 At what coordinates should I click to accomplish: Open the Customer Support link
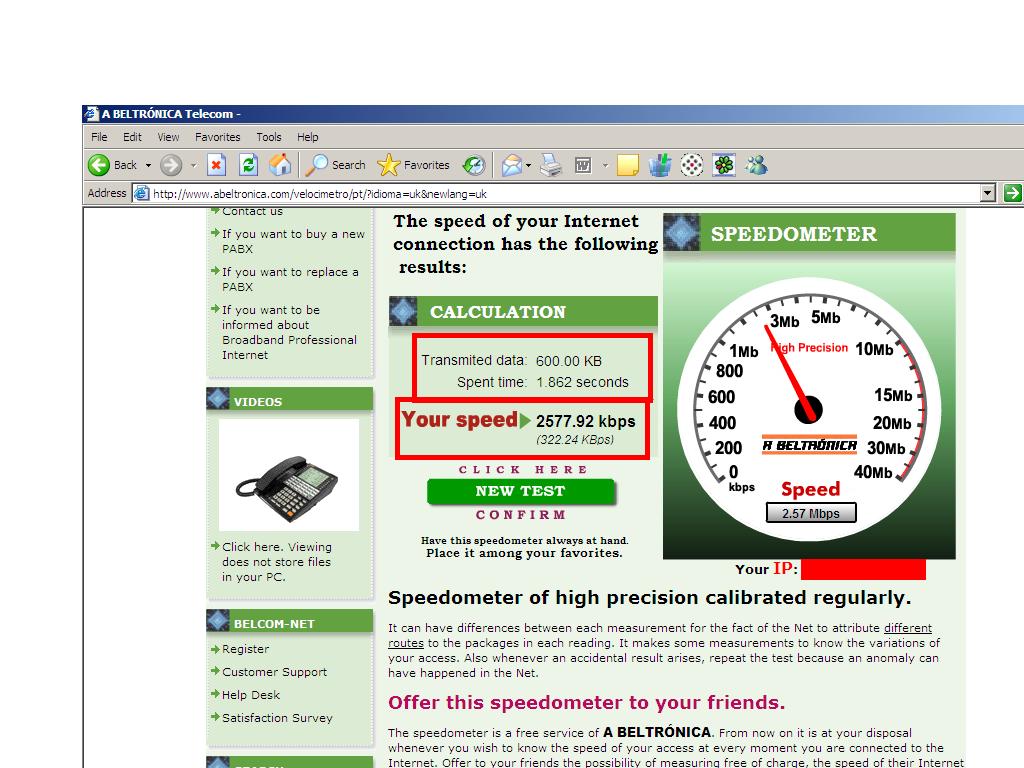274,672
